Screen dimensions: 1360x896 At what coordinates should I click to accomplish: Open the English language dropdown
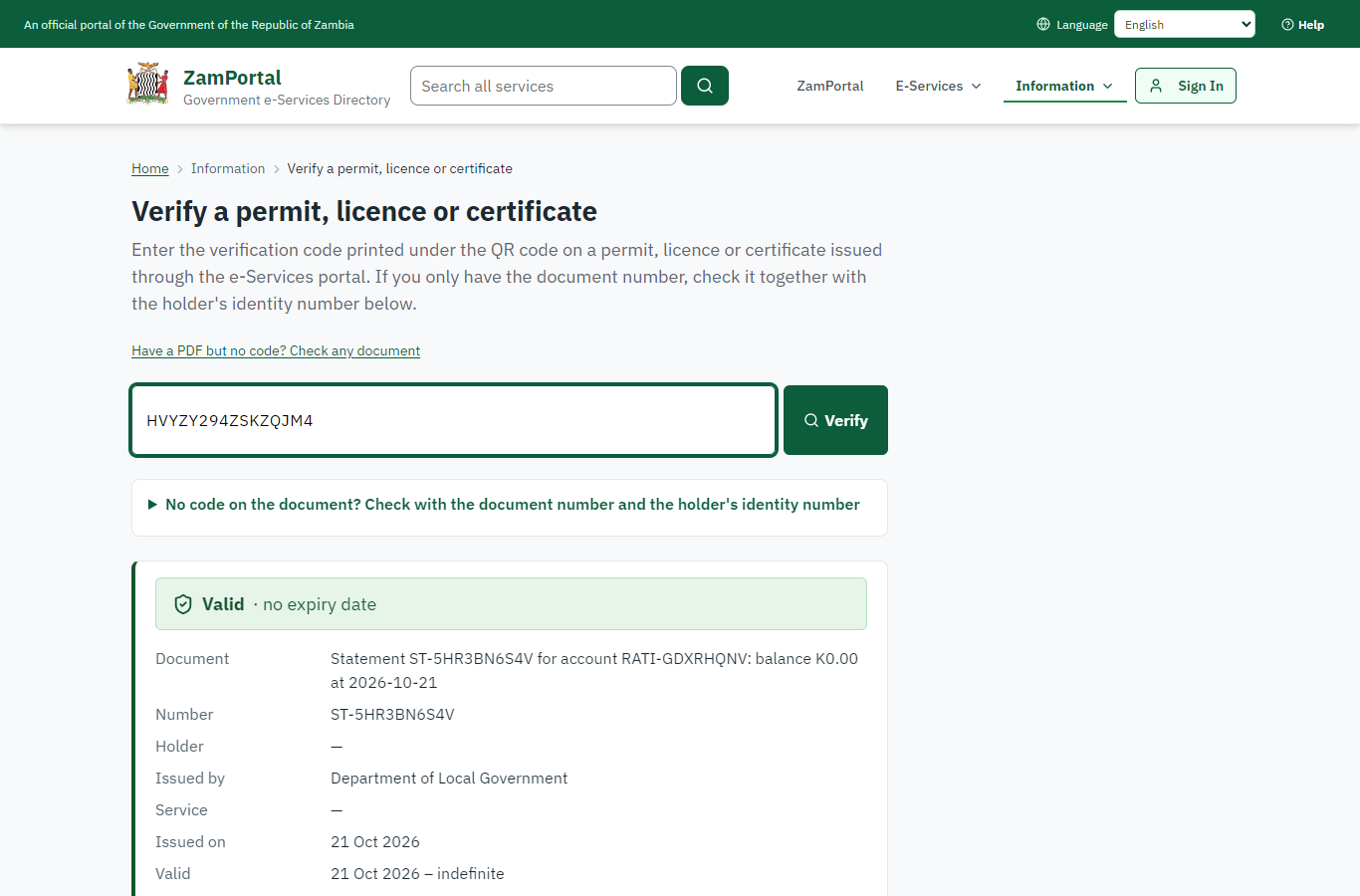tap(1185, 24)
